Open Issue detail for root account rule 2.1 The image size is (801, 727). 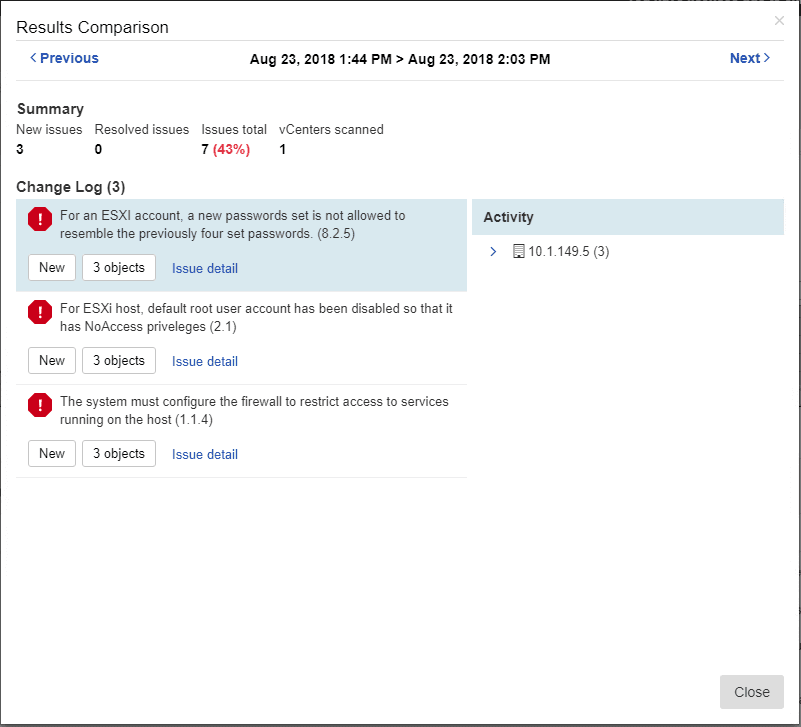point(205,361)
